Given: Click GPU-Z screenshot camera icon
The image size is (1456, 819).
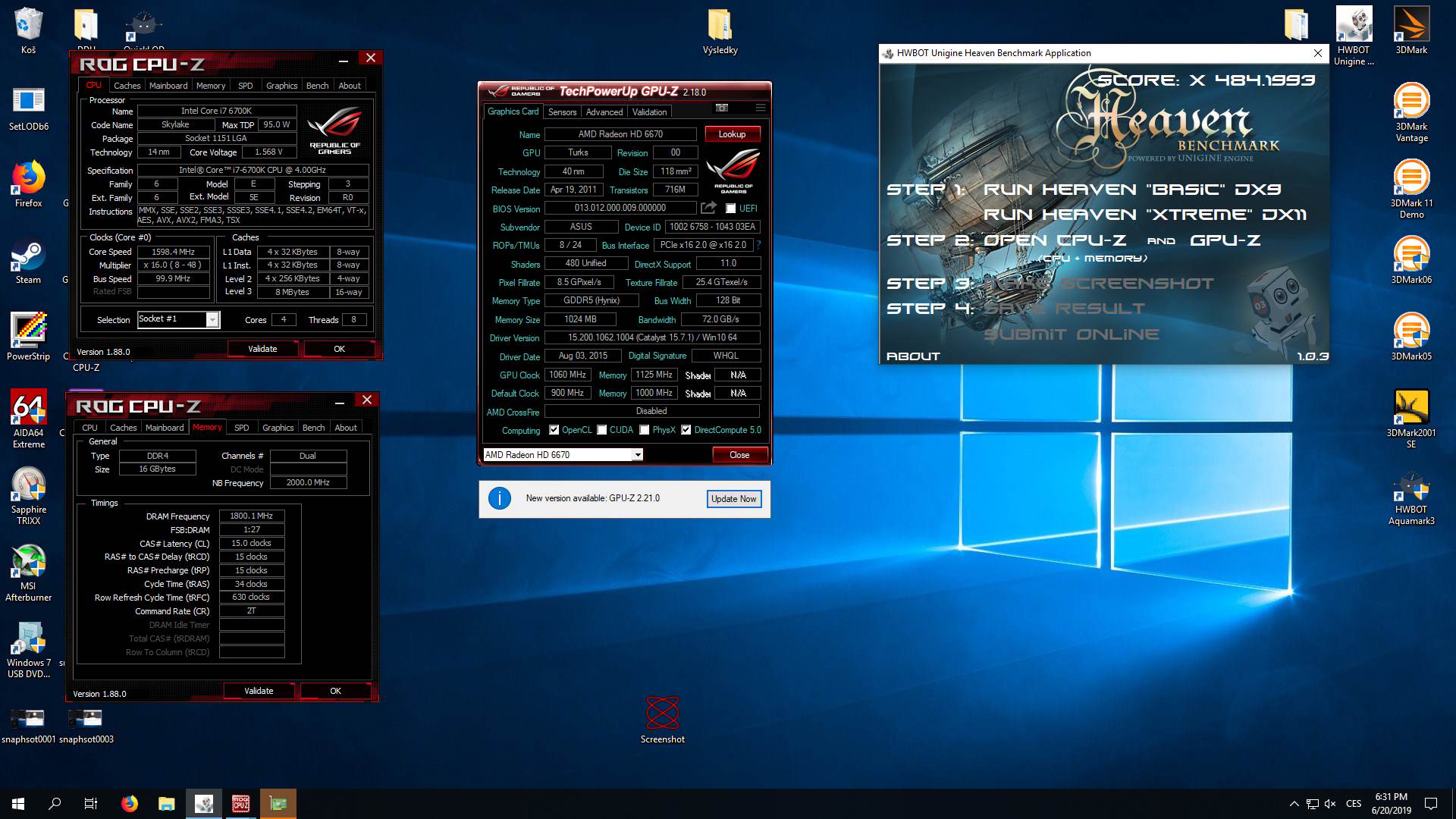Looking at the screenshot, I should click(x=722, y=108).
